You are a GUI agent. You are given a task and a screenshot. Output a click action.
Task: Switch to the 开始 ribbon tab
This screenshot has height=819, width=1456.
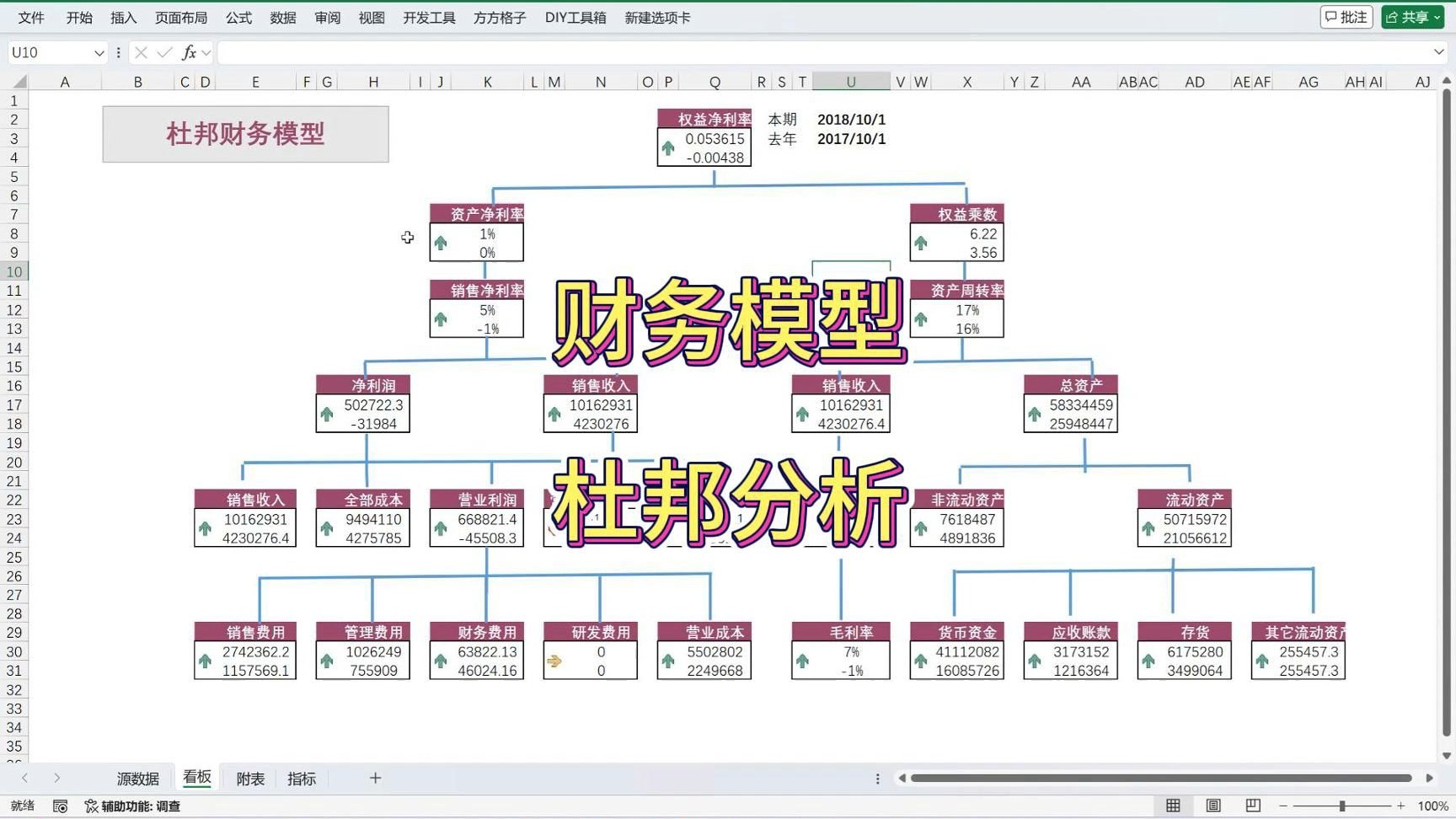tap(78, 17)
